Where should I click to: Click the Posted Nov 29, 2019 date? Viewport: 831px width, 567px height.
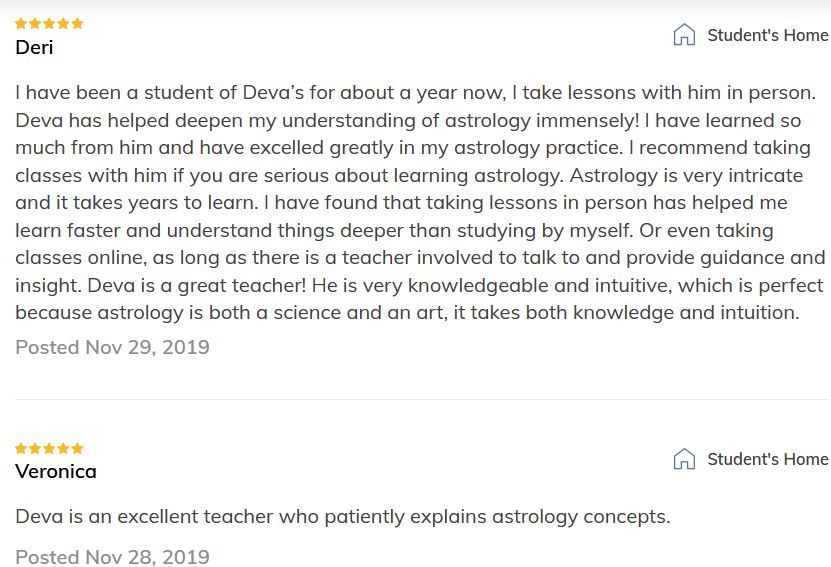pos(112,347)
